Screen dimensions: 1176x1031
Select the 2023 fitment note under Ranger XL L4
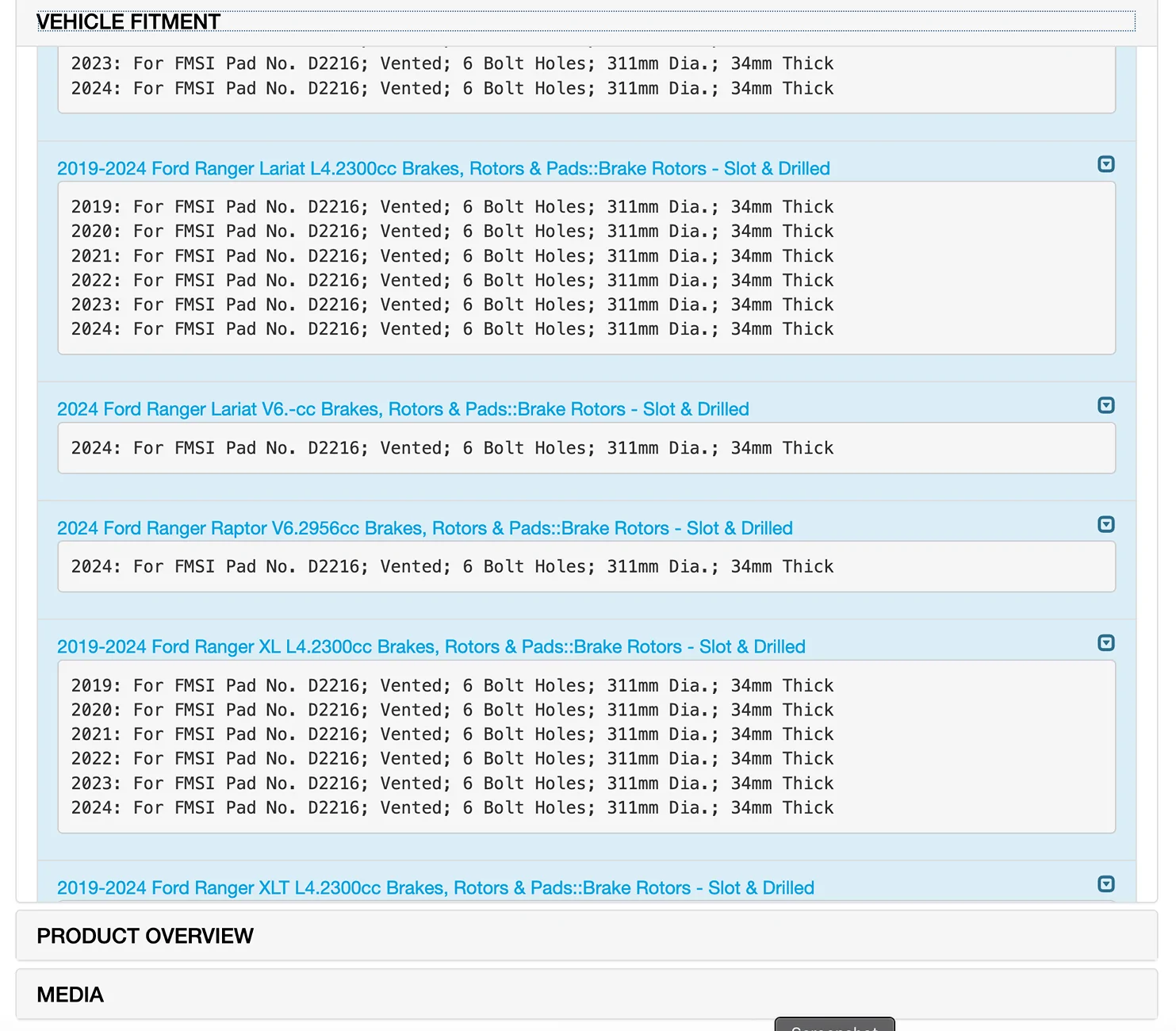click(453, 784)
